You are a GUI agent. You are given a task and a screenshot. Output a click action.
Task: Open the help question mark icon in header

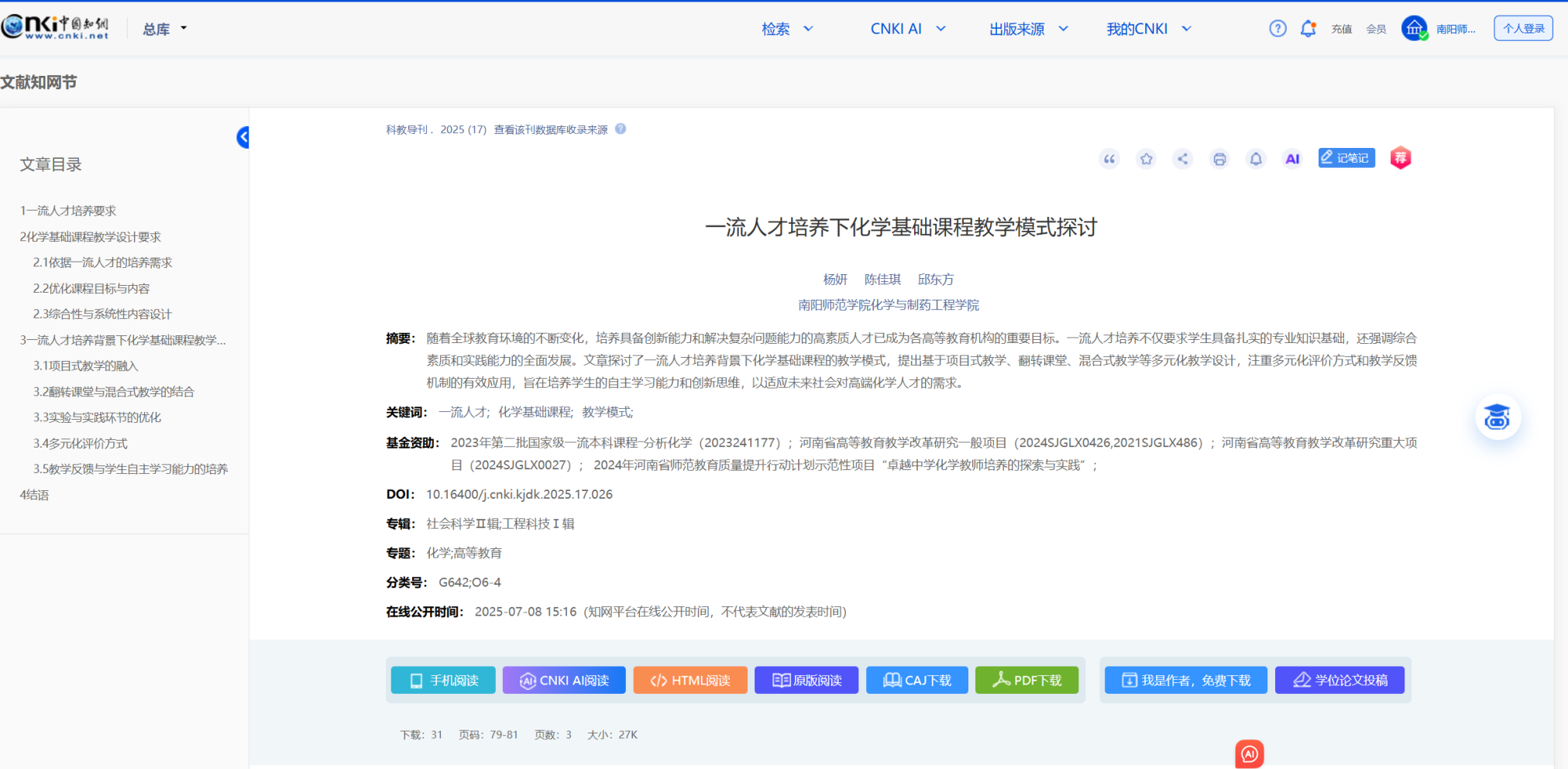tap(1277, 29)
